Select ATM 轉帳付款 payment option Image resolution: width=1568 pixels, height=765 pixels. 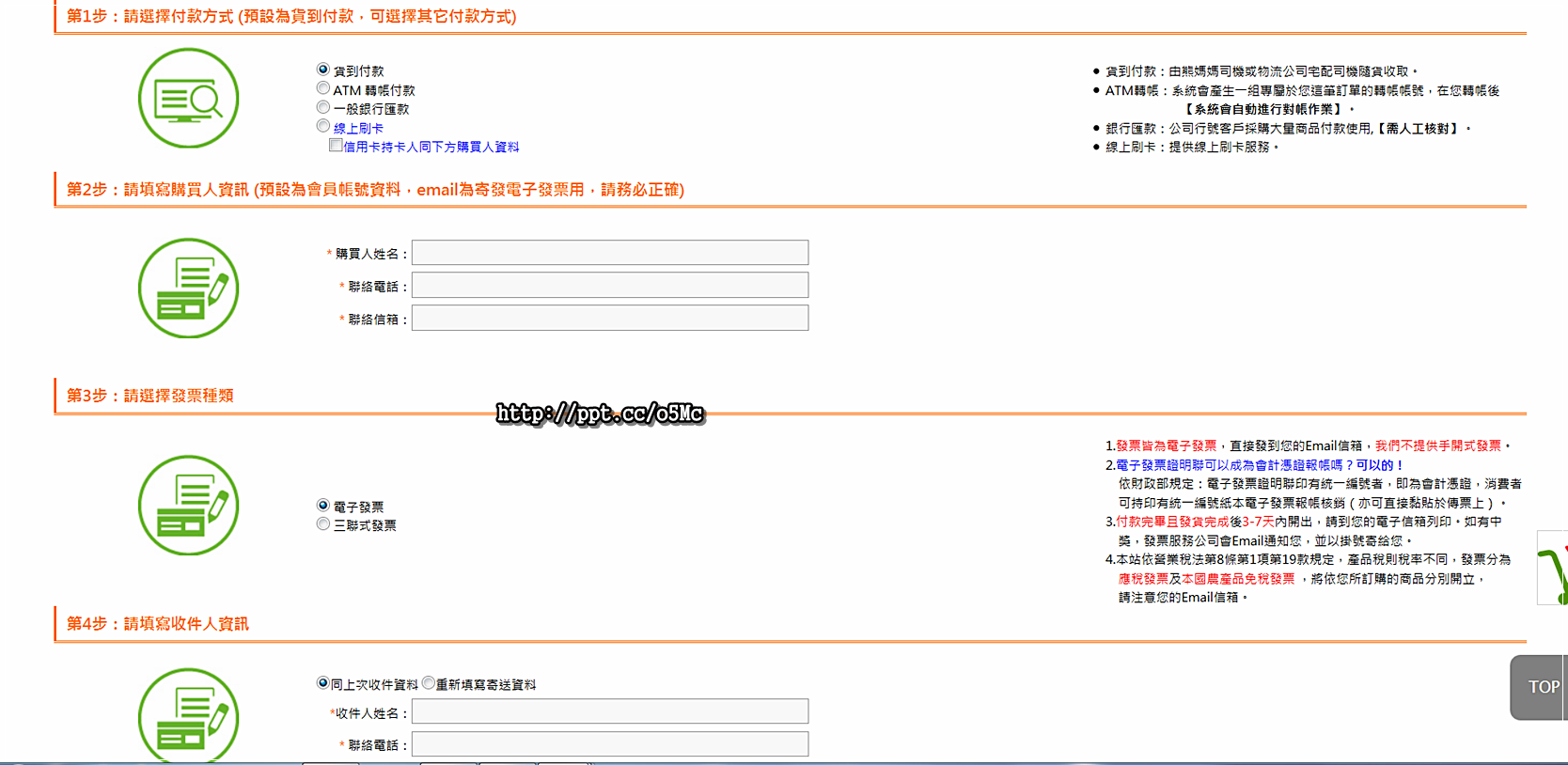point(323,88)
